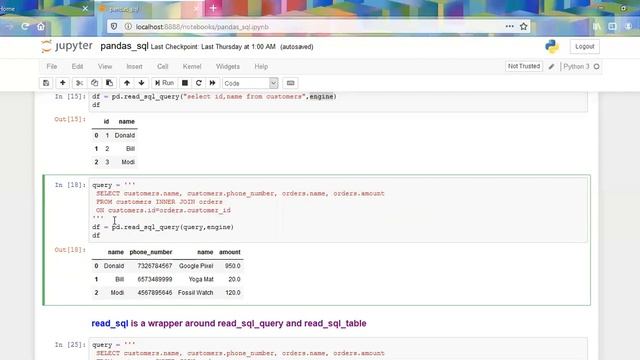The image size is (640, 360).
Task: Click inside the In [18] query code cell
Action: coord(338,210)
